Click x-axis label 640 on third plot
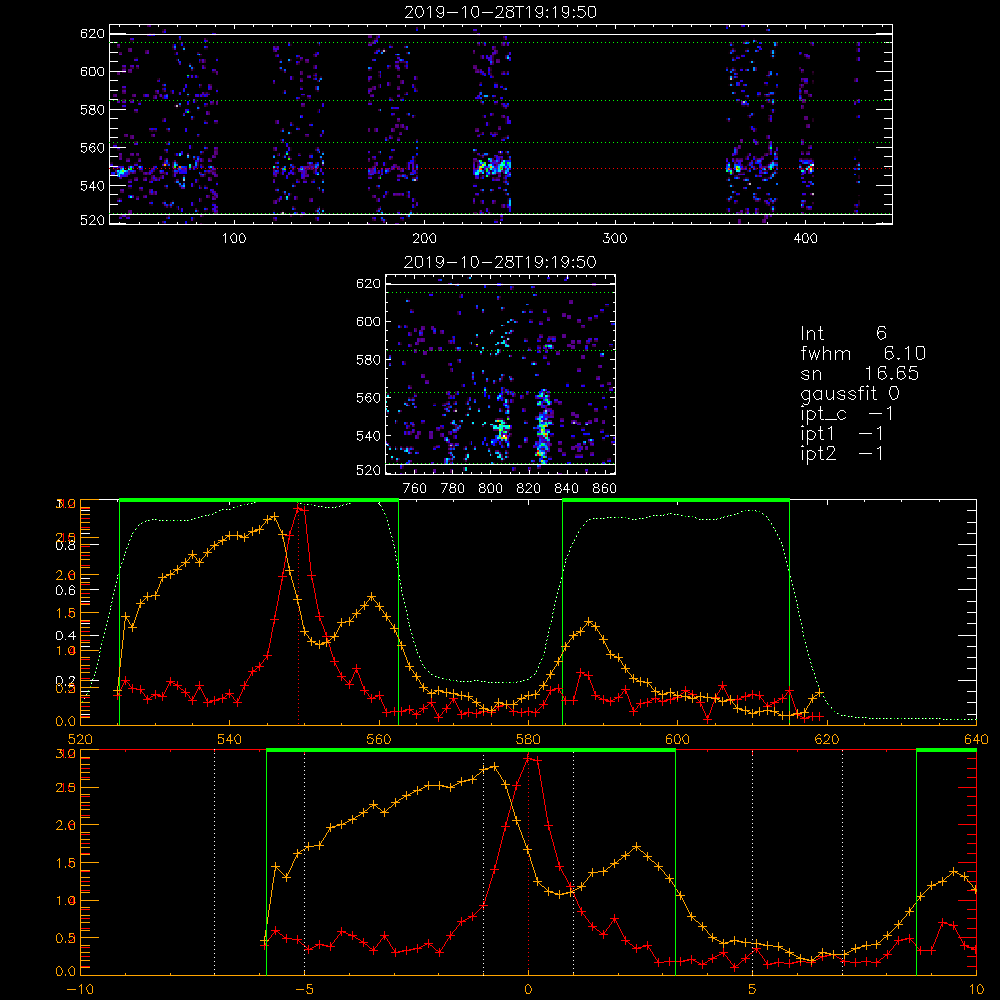Viewport: 1000px width, 1000px height. click(x=976, y=739)
